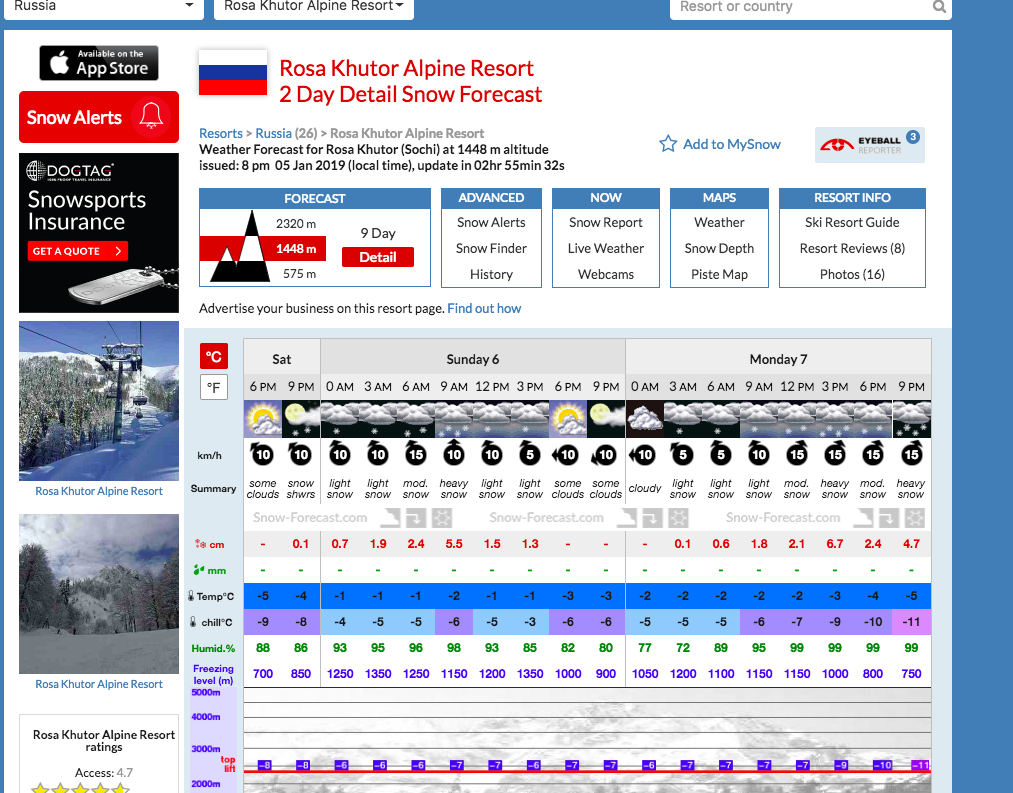Open the 9 Day forecast
The width and height of the screenshot is (1013, 793).
tap(378, 233)
